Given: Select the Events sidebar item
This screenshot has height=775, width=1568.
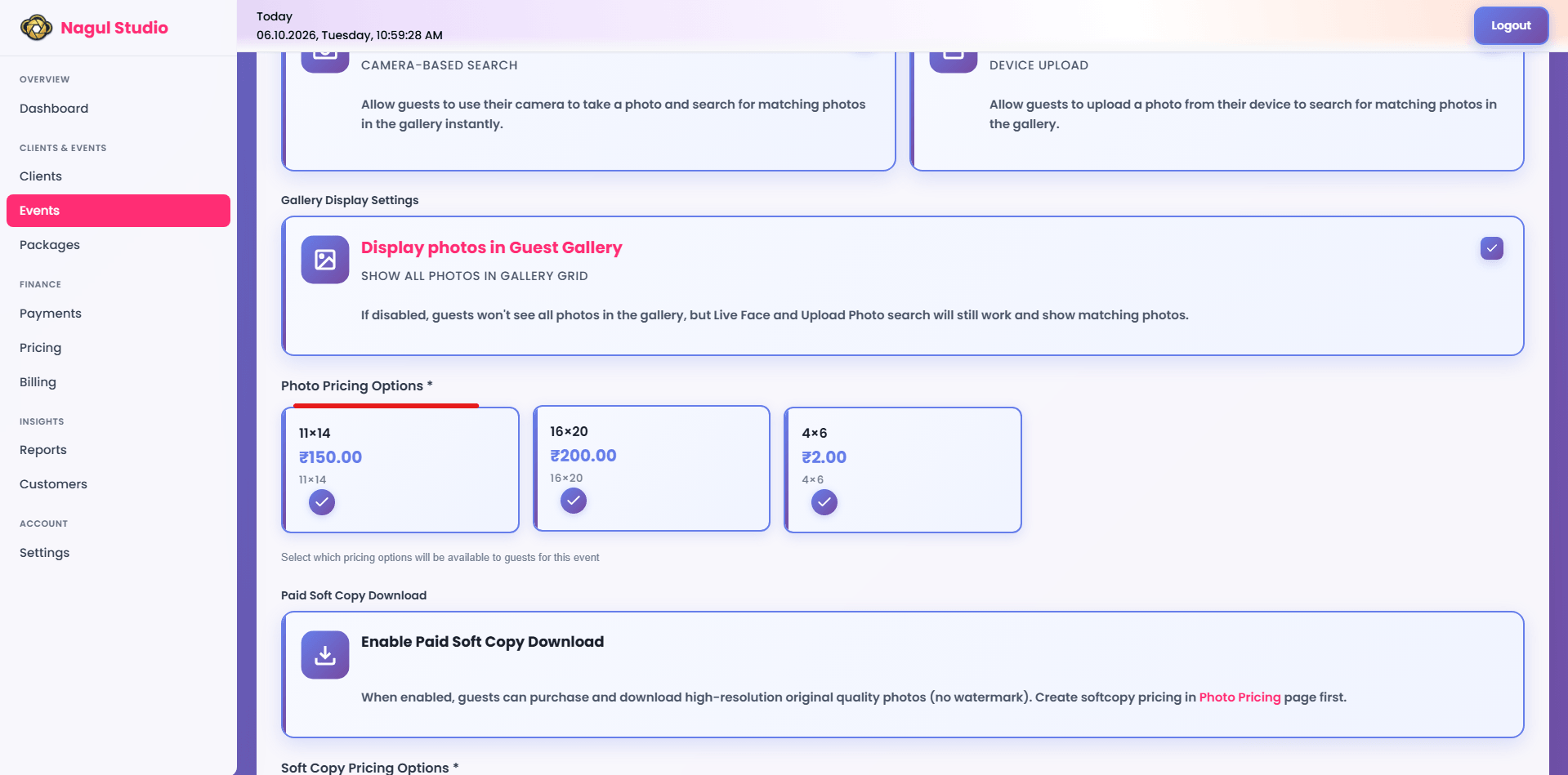Looking at the screenshot, I should point(118,211).
